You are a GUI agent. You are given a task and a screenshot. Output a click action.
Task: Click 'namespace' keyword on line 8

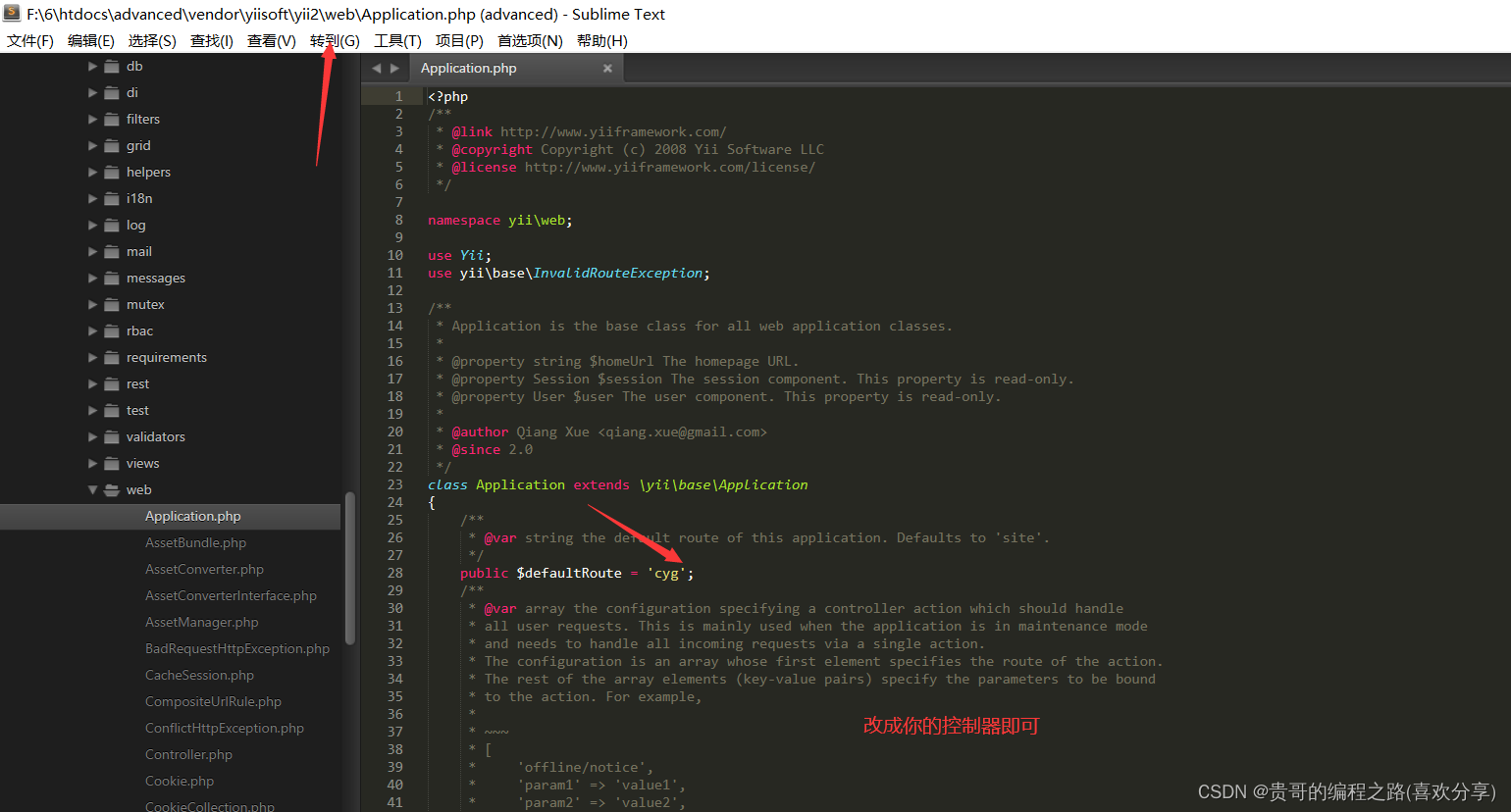pos(464,220)
